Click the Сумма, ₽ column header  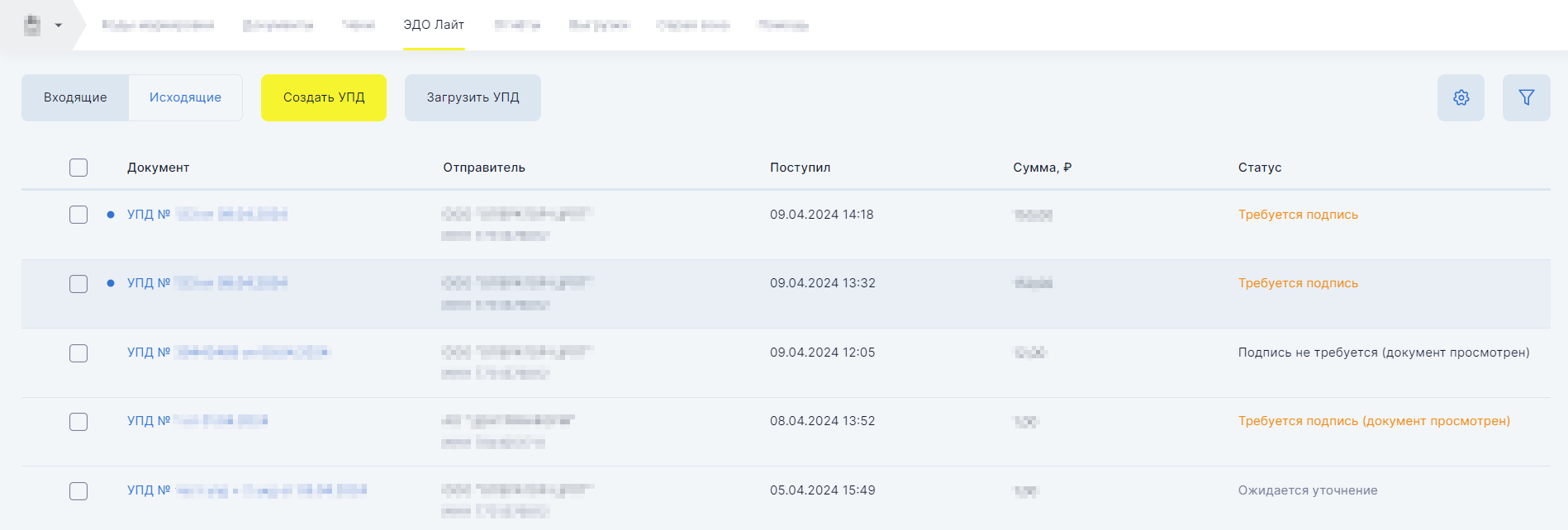1043,168
